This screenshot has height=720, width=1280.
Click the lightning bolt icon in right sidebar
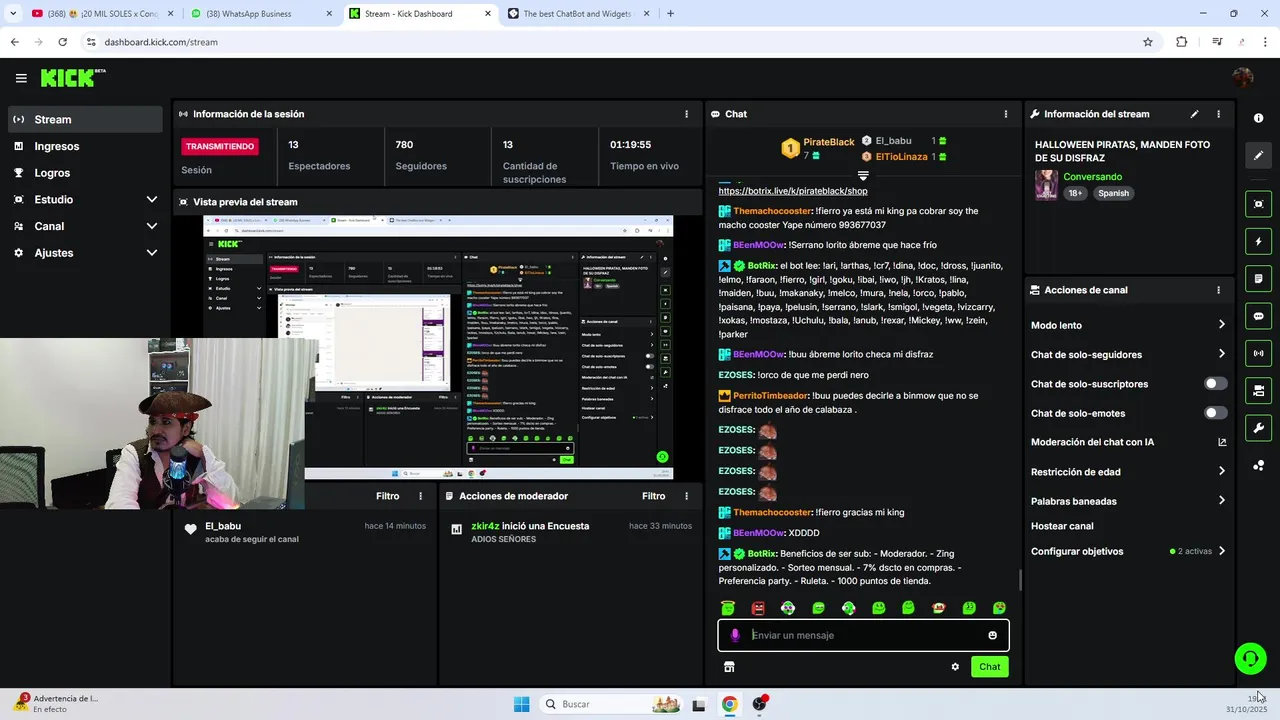coord(1258,241)
